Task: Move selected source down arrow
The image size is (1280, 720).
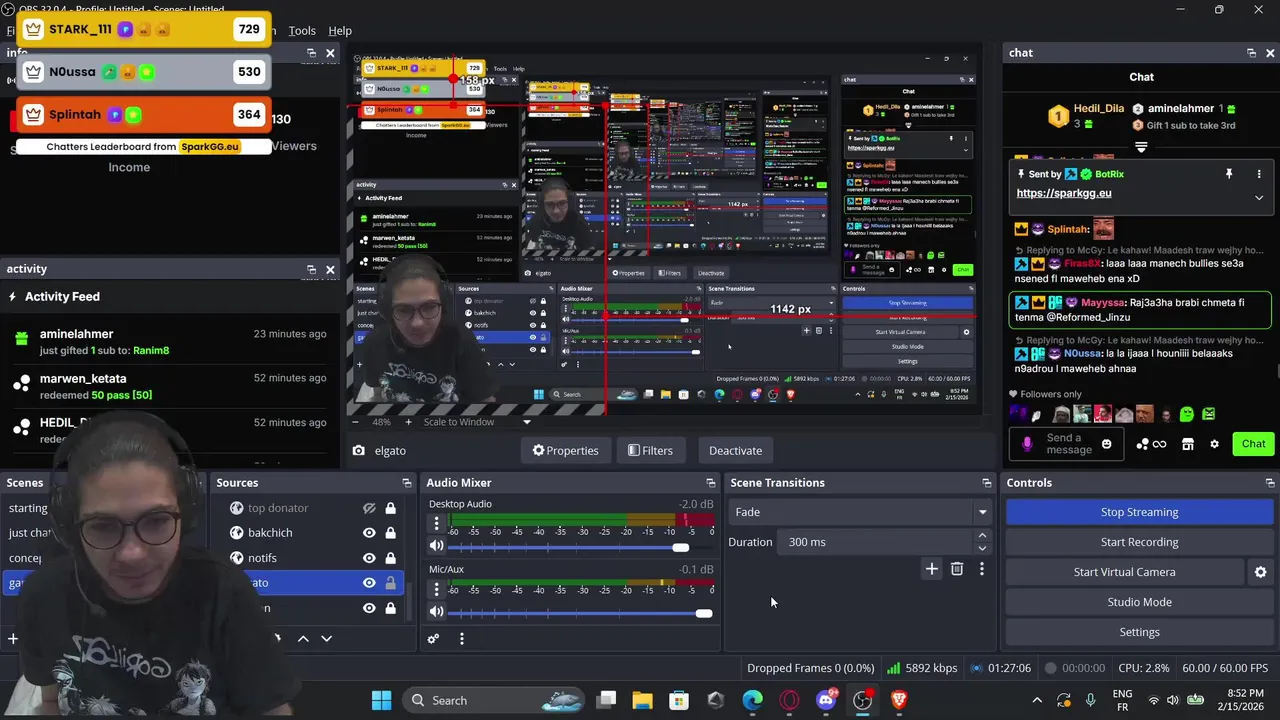Action: click(326, 638)
